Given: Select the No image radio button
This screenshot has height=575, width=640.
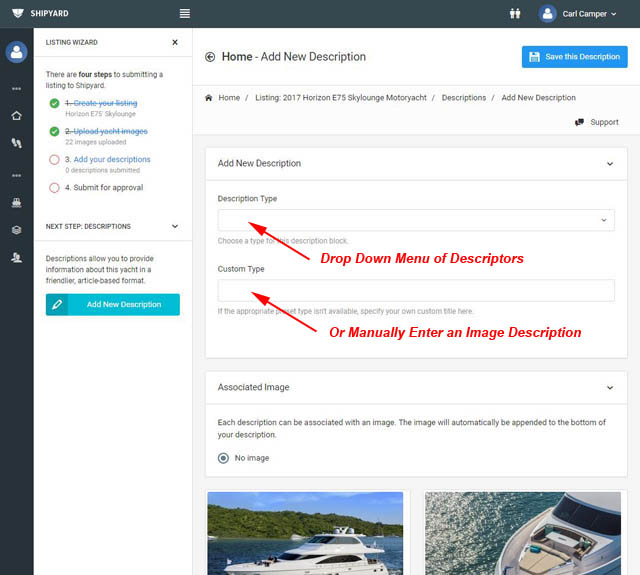Looking at the screenshot, I should click(x=224, y=458).
